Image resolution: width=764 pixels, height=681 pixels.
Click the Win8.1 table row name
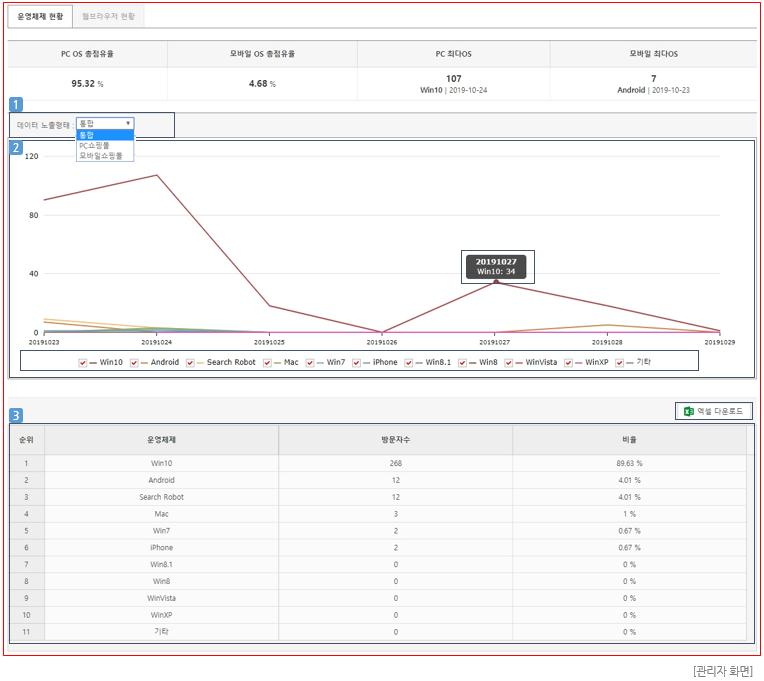(x=161, y=565)
